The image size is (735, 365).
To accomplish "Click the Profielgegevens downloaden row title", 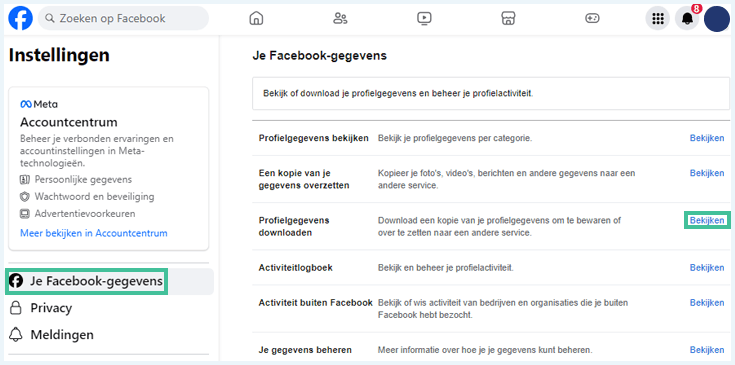I will click(x=294, y=226).
